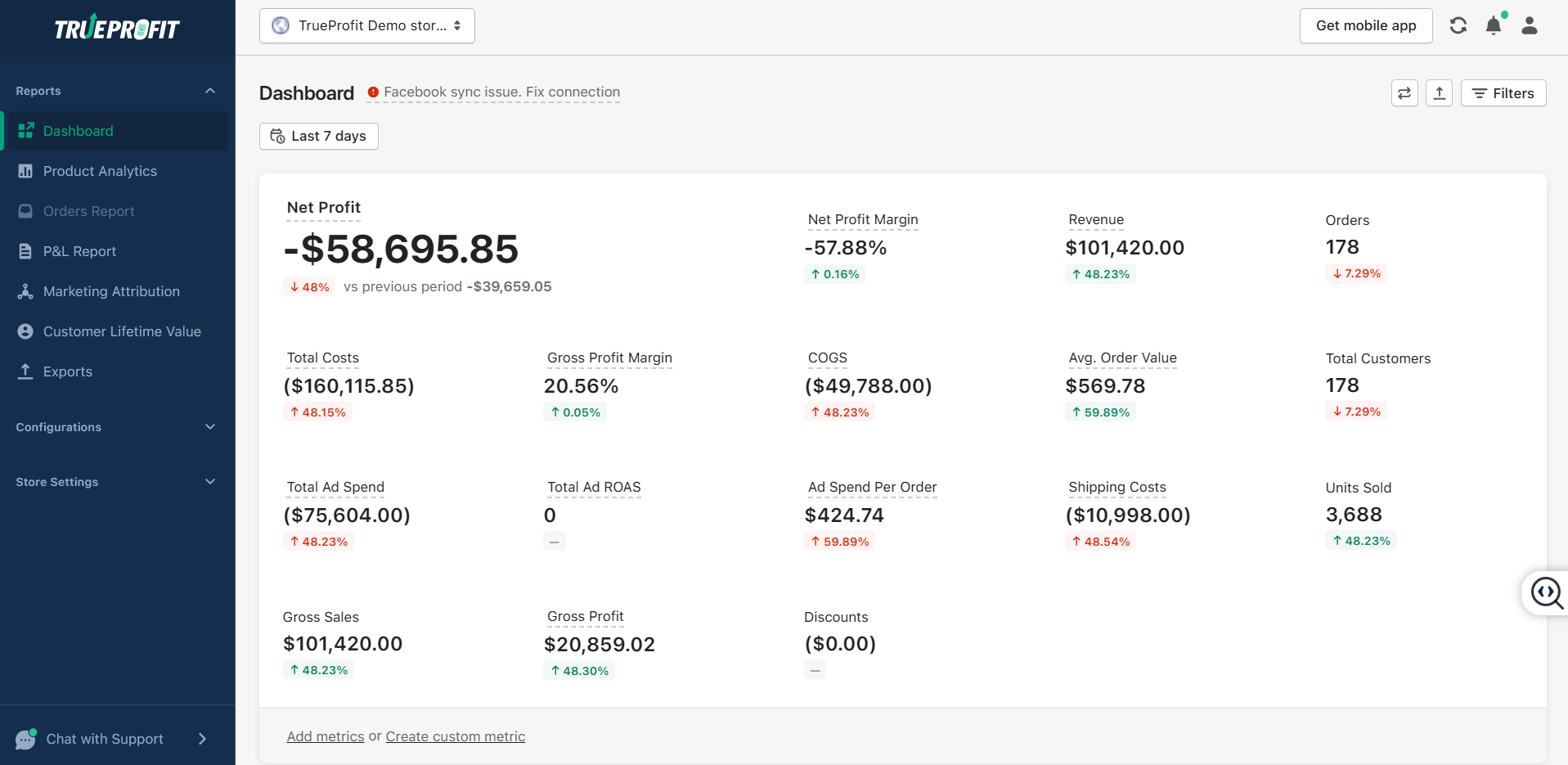Click the Gross Profit metric label
The width and height of the screenshot is (1568, 765).
pyautogui.click(x=586, y=616)
